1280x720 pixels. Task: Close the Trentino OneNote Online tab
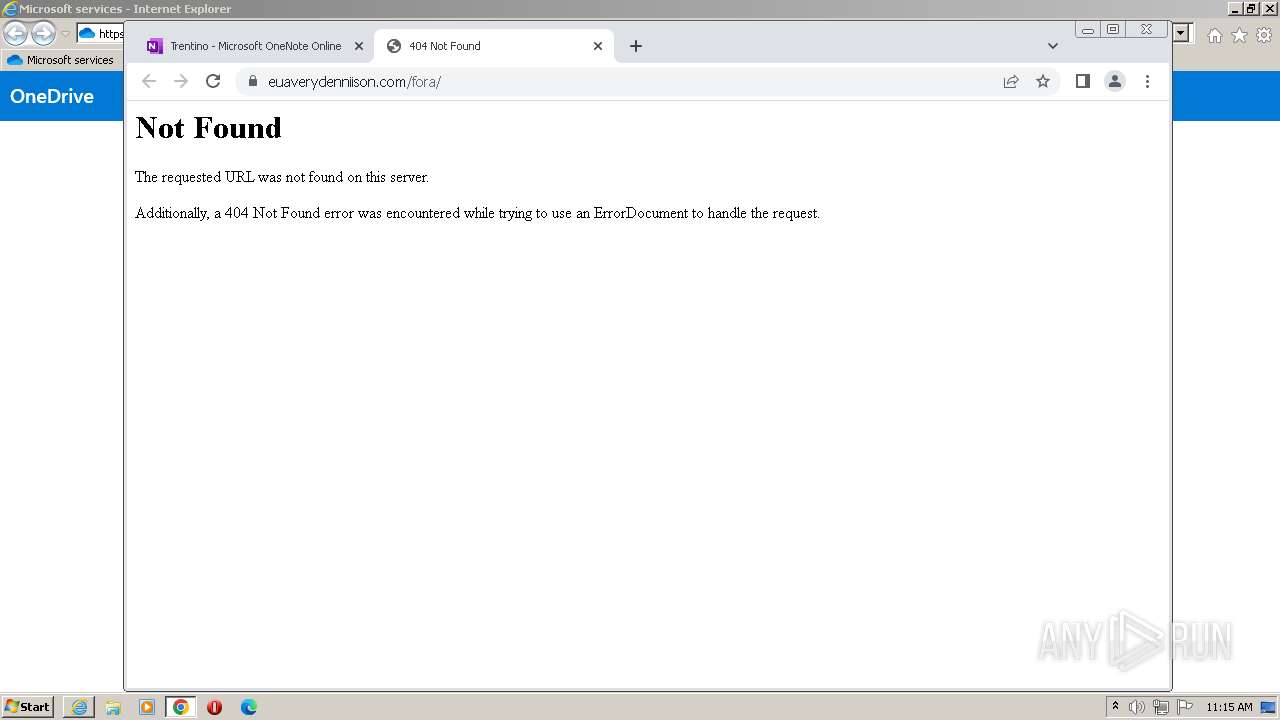(359, 46)
